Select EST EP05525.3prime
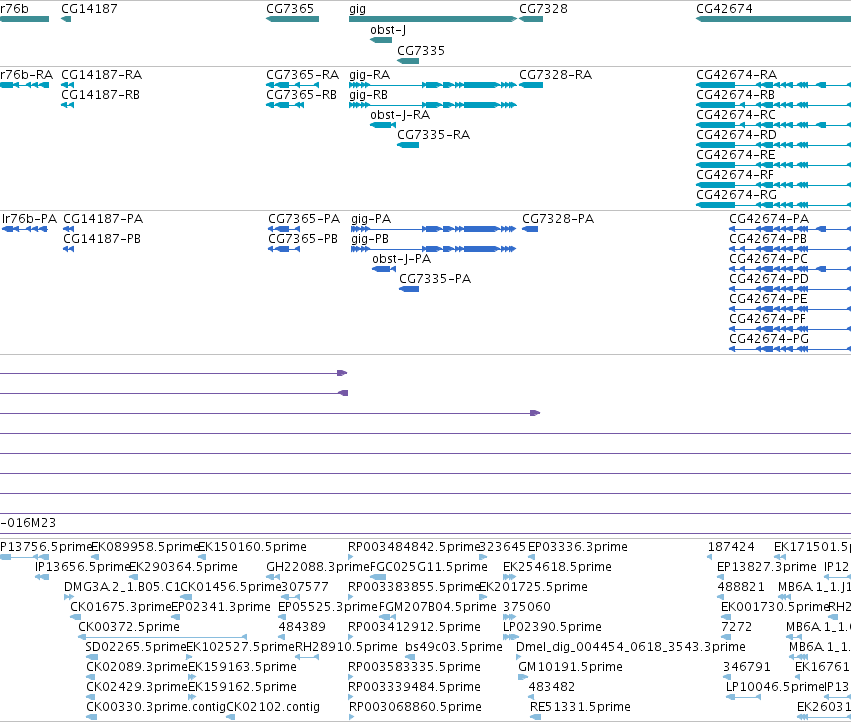 (328, 607)
